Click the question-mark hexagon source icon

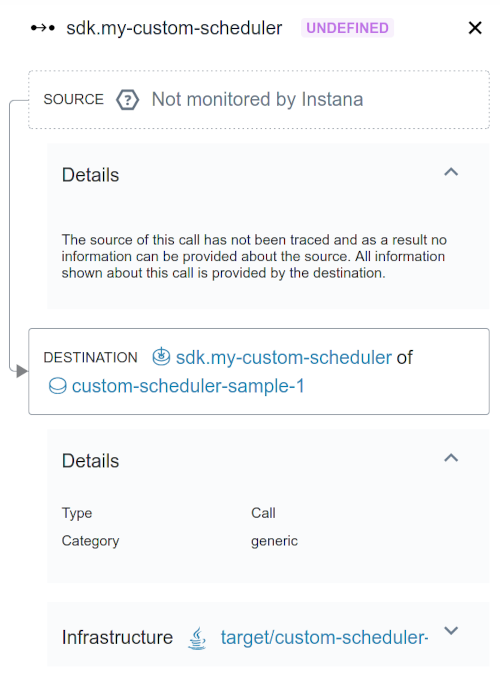pos(127,100)
